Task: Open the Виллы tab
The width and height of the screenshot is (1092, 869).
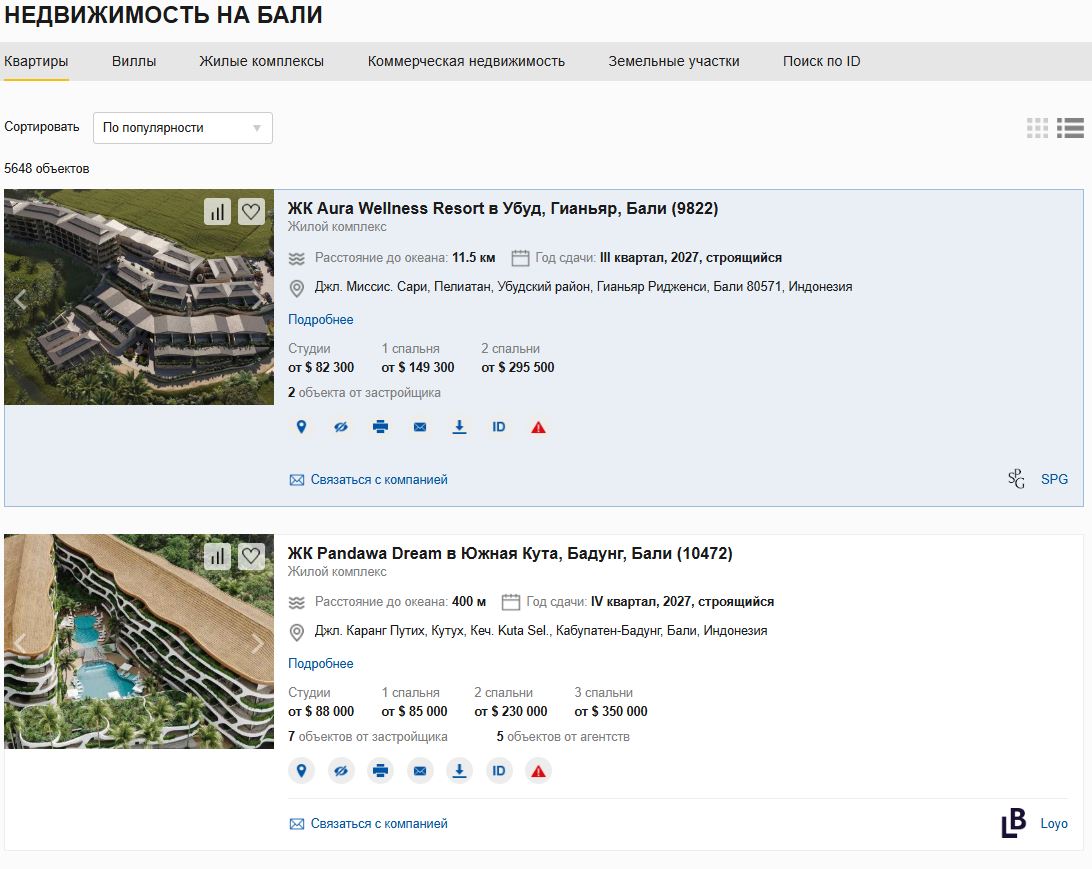Action: click(x=134, y=61)
